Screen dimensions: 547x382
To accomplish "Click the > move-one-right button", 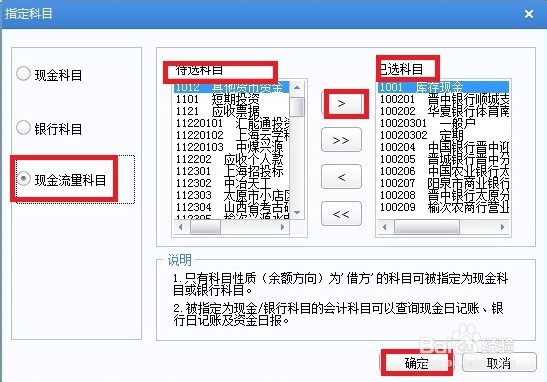I will tap(342, 104).
